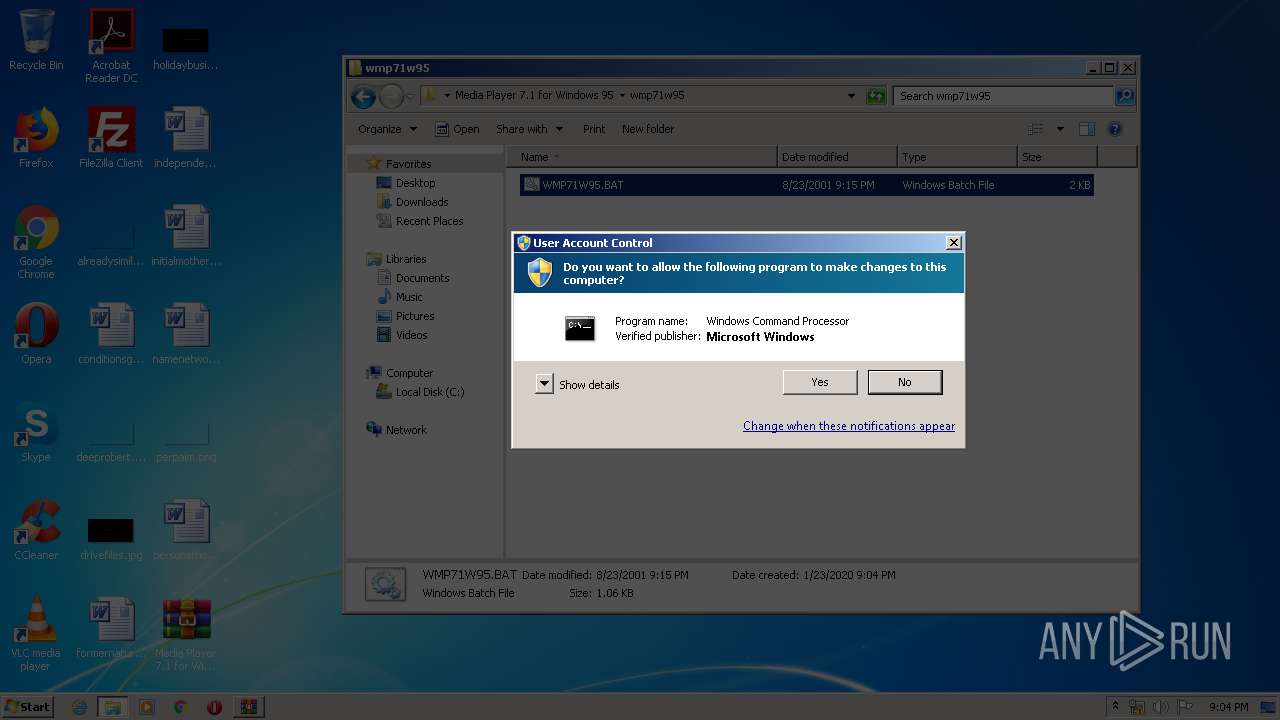Open Organize dropdown menu
Viewport: 1280px width, 720px height.
(x=387, y=129)
